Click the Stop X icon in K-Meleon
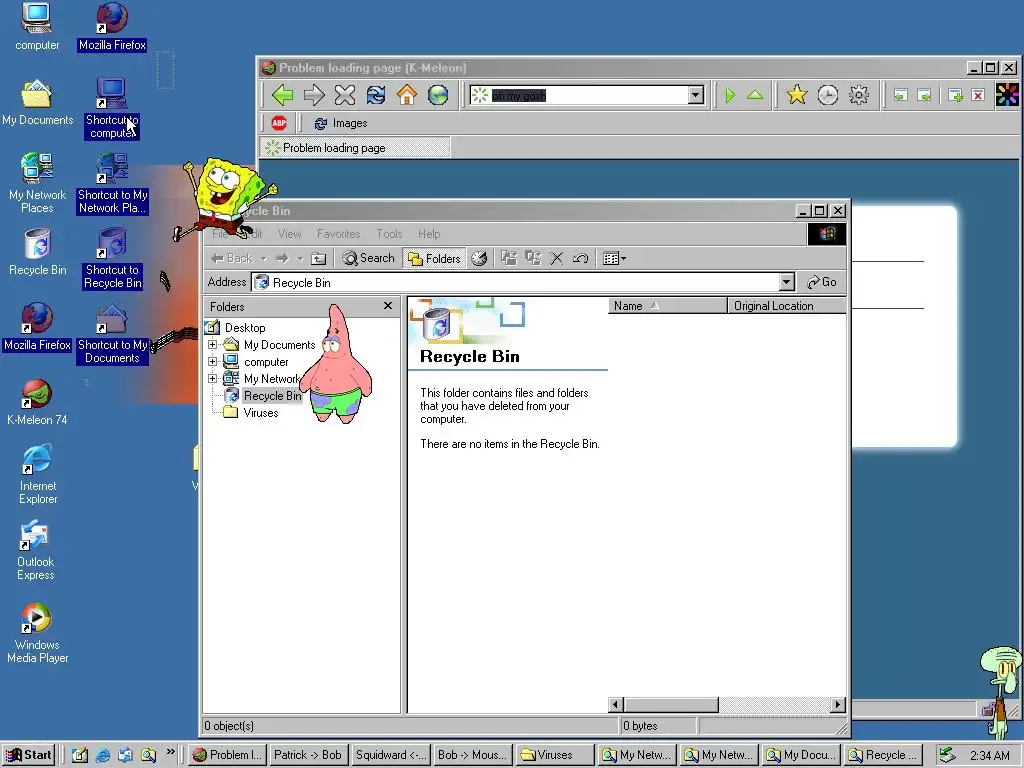Screen dimensions: 1024x768 point(345,95)
